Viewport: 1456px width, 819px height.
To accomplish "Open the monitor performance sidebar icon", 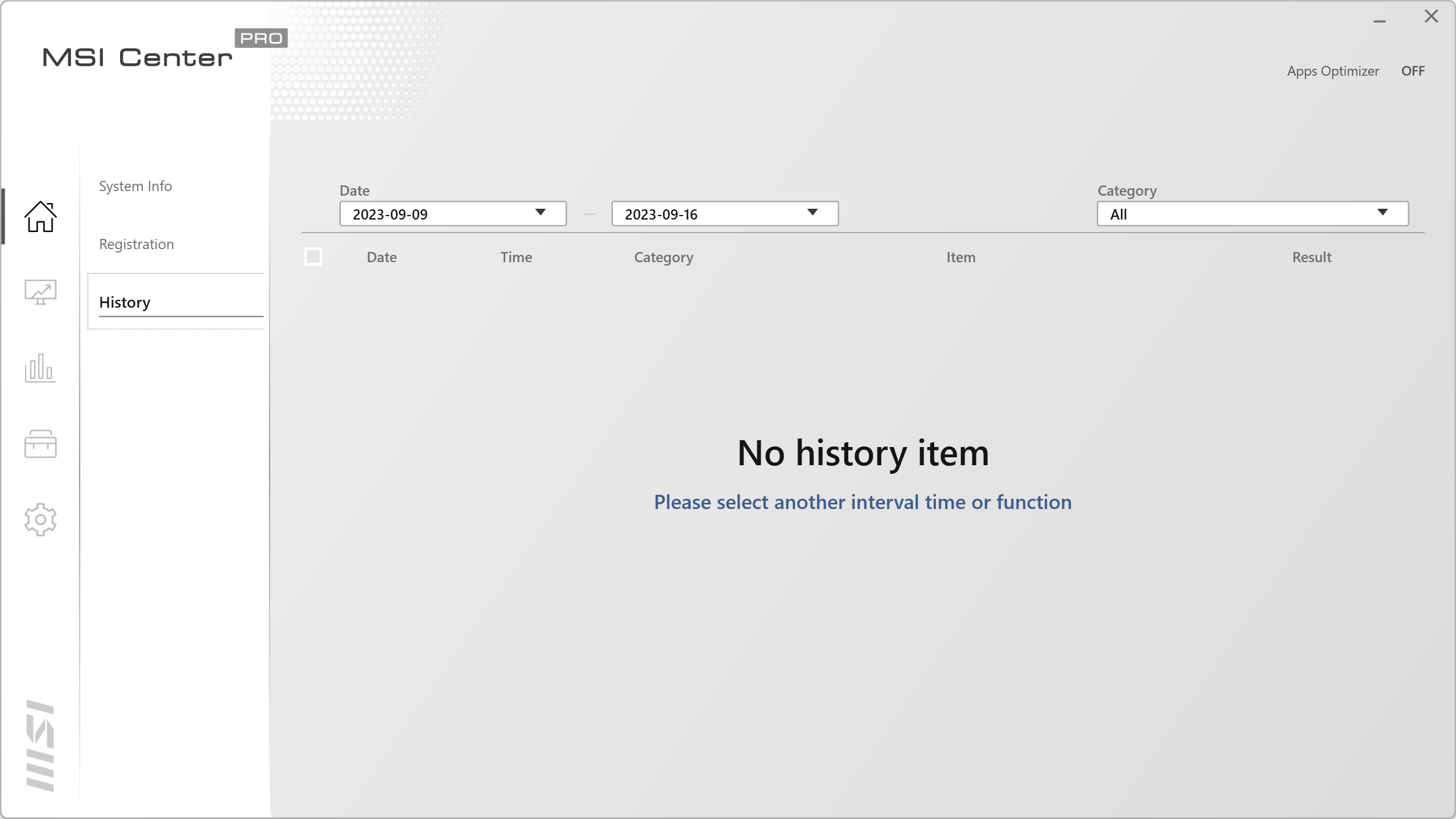I will 40,292.
